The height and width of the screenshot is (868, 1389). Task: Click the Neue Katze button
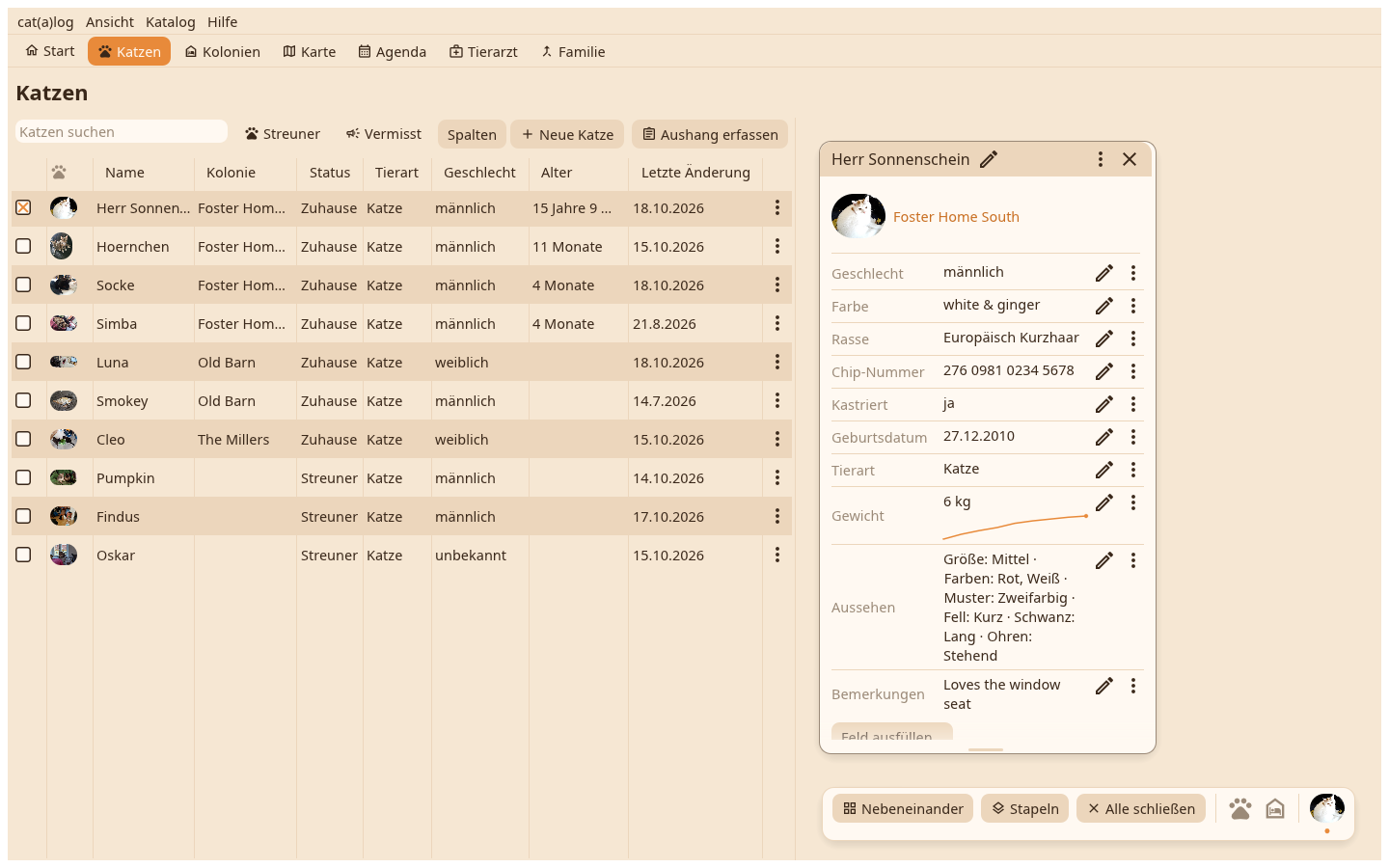pyautogui.click(x=568, y=134)
